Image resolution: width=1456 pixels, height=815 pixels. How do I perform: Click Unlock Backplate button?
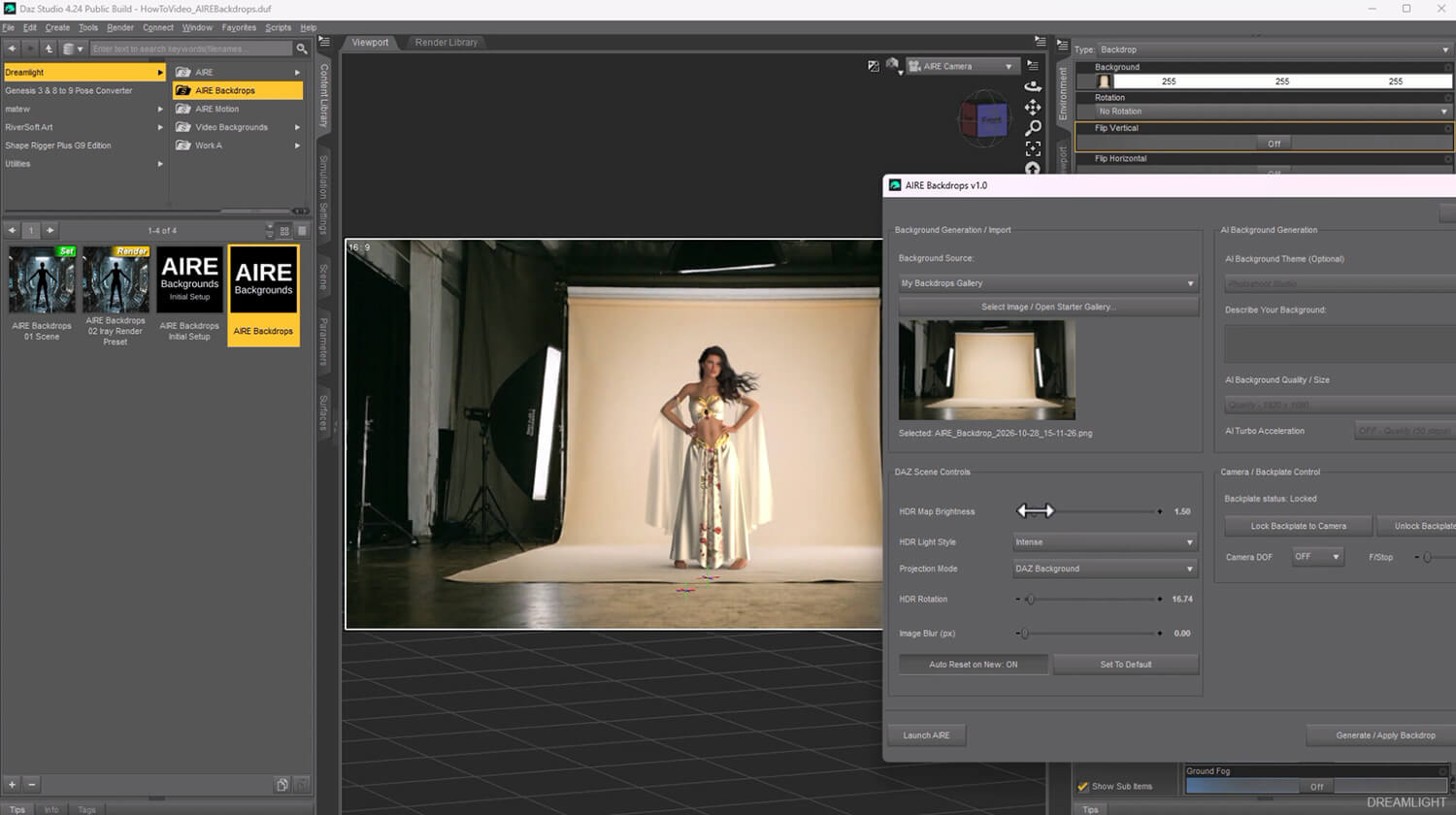pos(1417,526)
